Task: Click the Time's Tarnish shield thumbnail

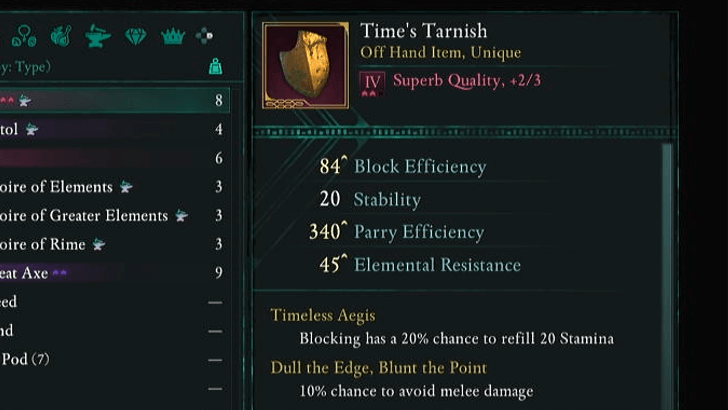Action: (x=305, y=65)
